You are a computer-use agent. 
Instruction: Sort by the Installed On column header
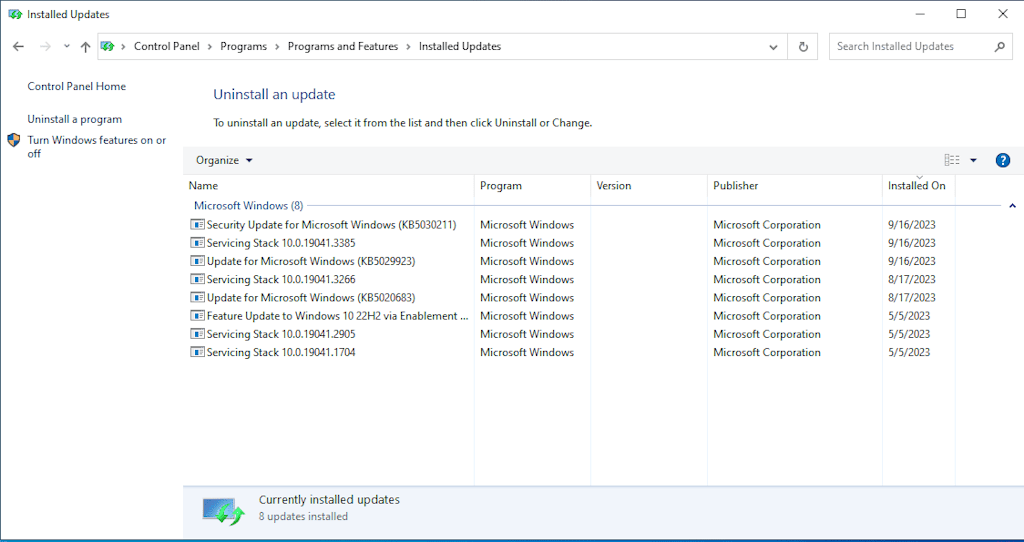coord(919,185)
